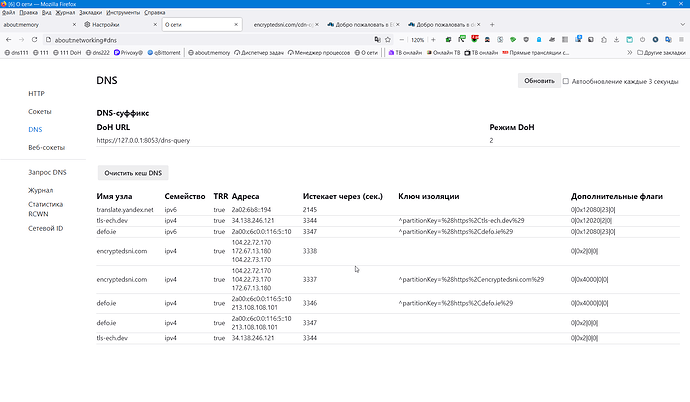The height and width of the screenshot is (402, 690).
Task: Open 'Статистика RCWN' sidebar section
Action: click(45, 209)
